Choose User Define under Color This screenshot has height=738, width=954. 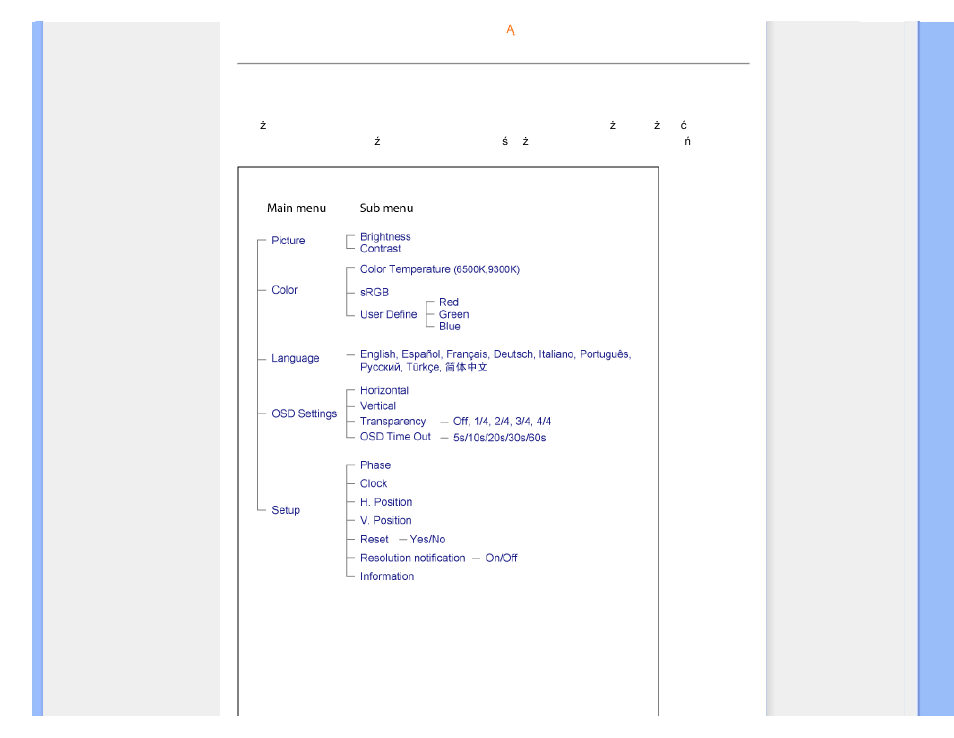pyautogui.click(x=388, y=315)
